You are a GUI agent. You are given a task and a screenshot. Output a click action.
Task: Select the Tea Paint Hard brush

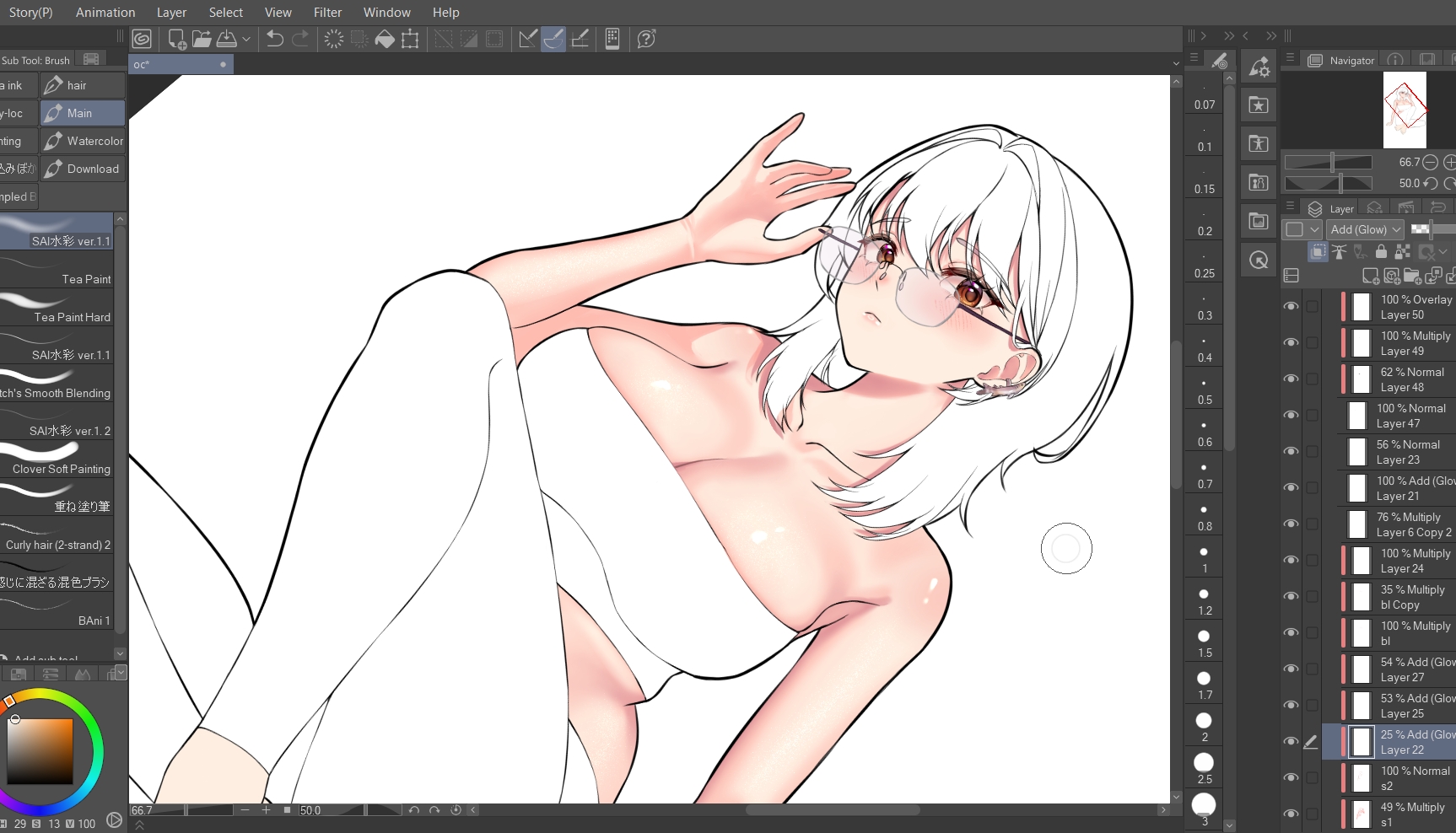point(57,309)
